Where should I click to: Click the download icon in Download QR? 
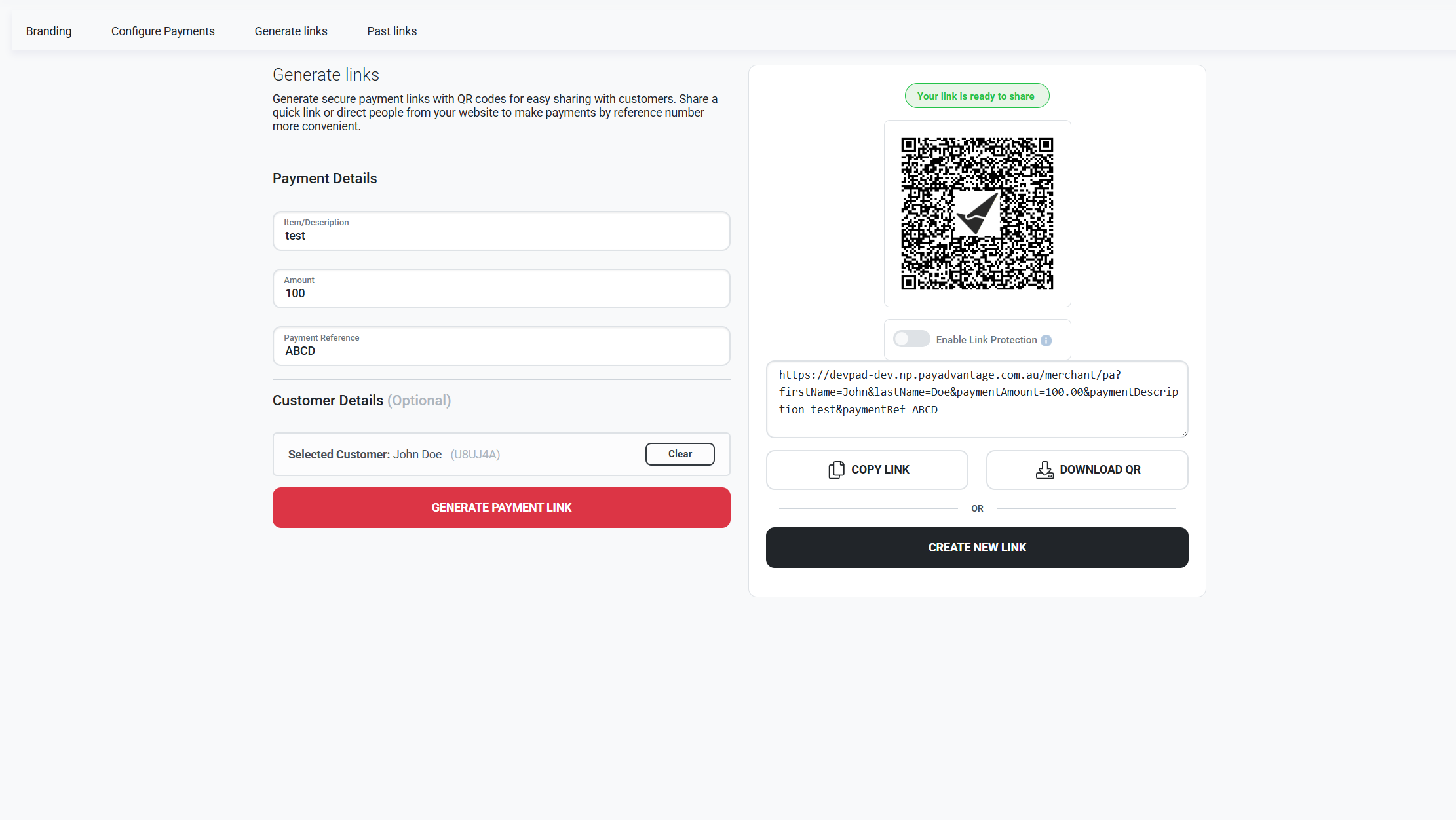tap(1044, 470)
